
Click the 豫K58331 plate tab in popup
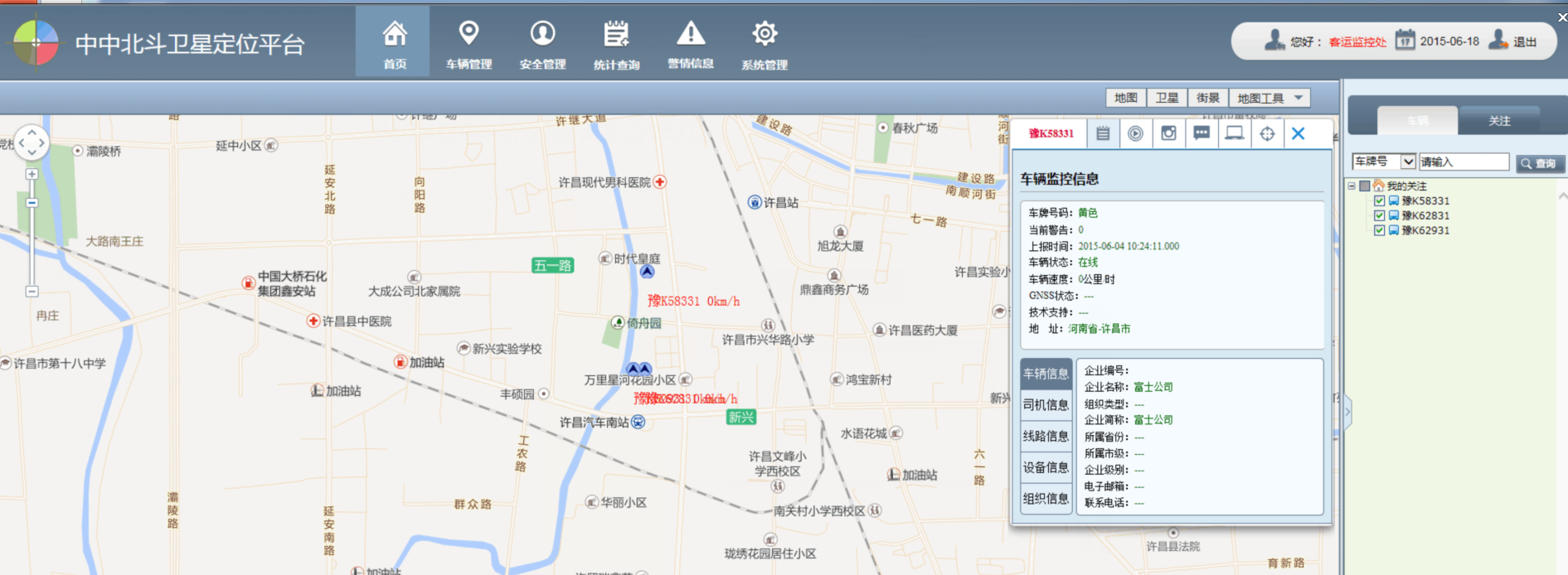(1051, 133)
